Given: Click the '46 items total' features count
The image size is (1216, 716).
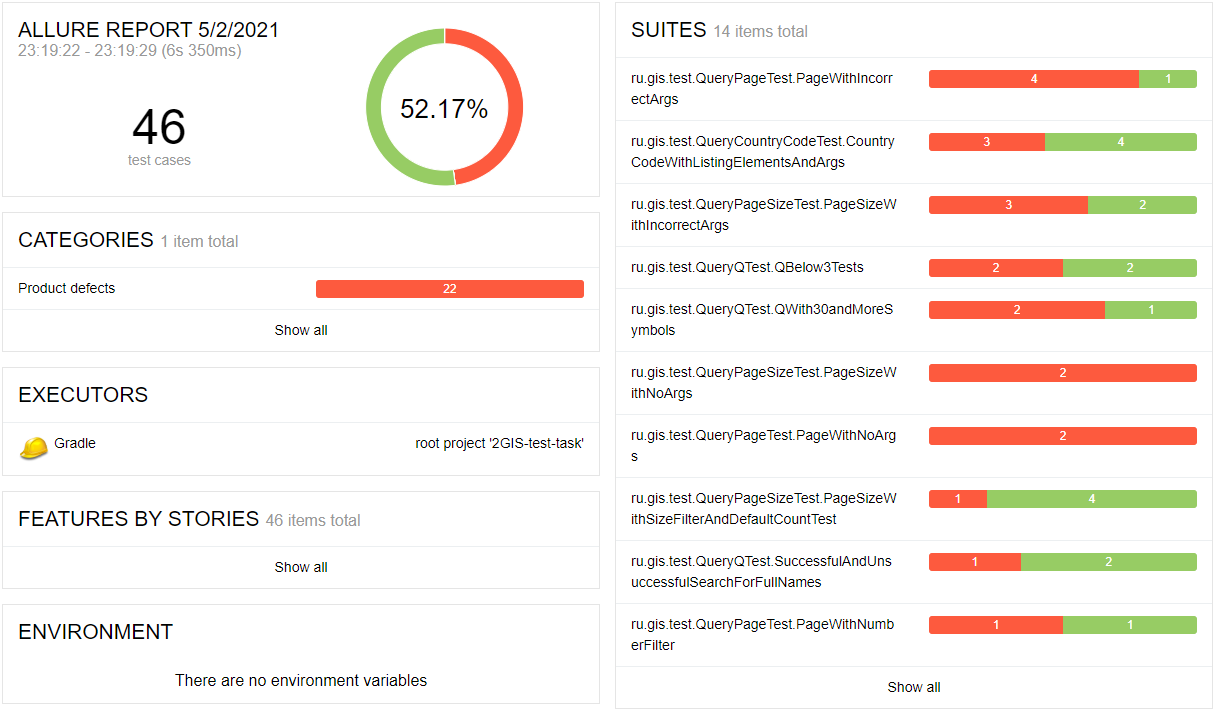Looking at the screenshot, I should click(313, 521).
